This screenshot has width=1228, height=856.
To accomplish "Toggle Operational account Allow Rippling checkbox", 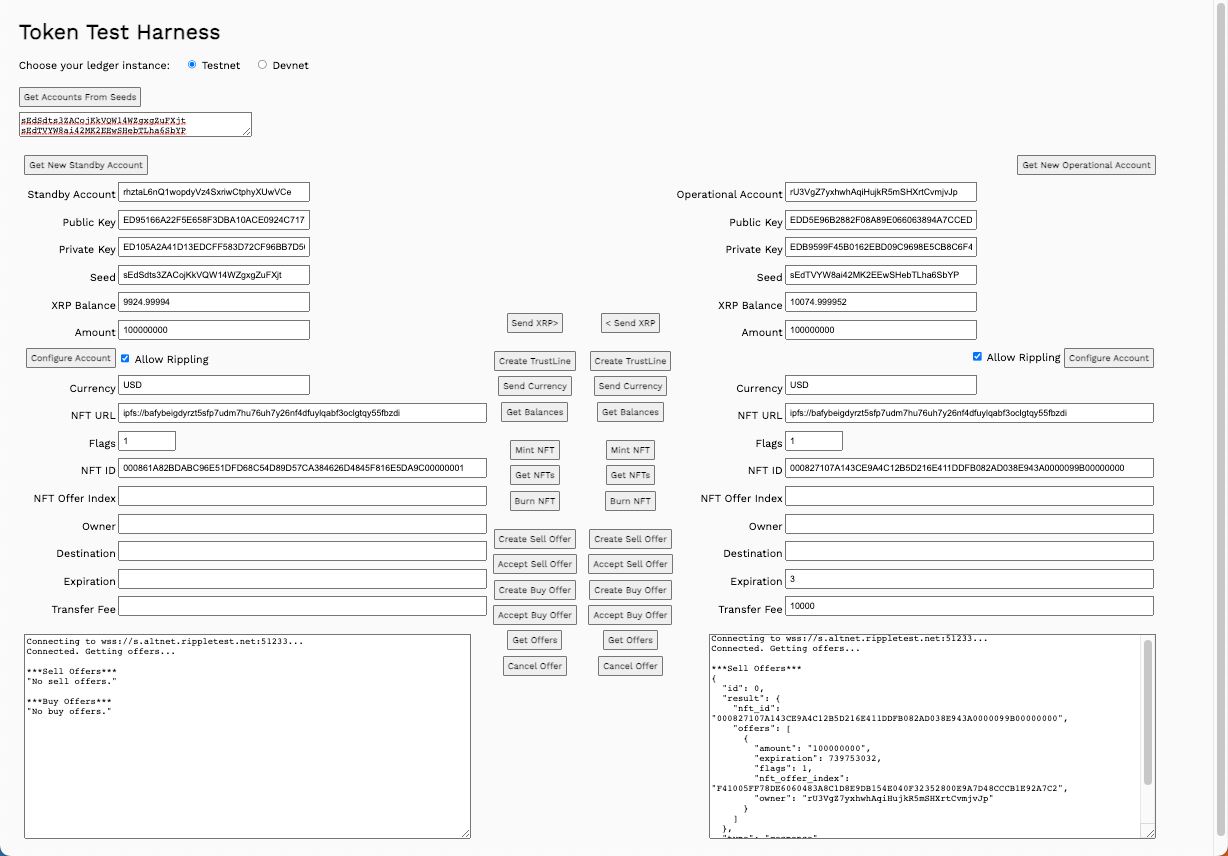I will pos(977,357).
